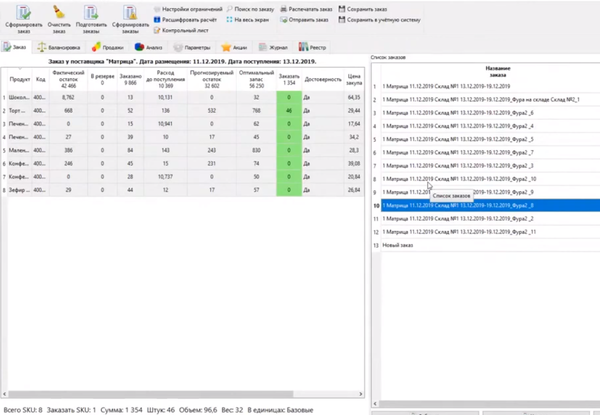The image size is (600, 415).
Task: Select the order Фура2_5
Action: point(491,139)
